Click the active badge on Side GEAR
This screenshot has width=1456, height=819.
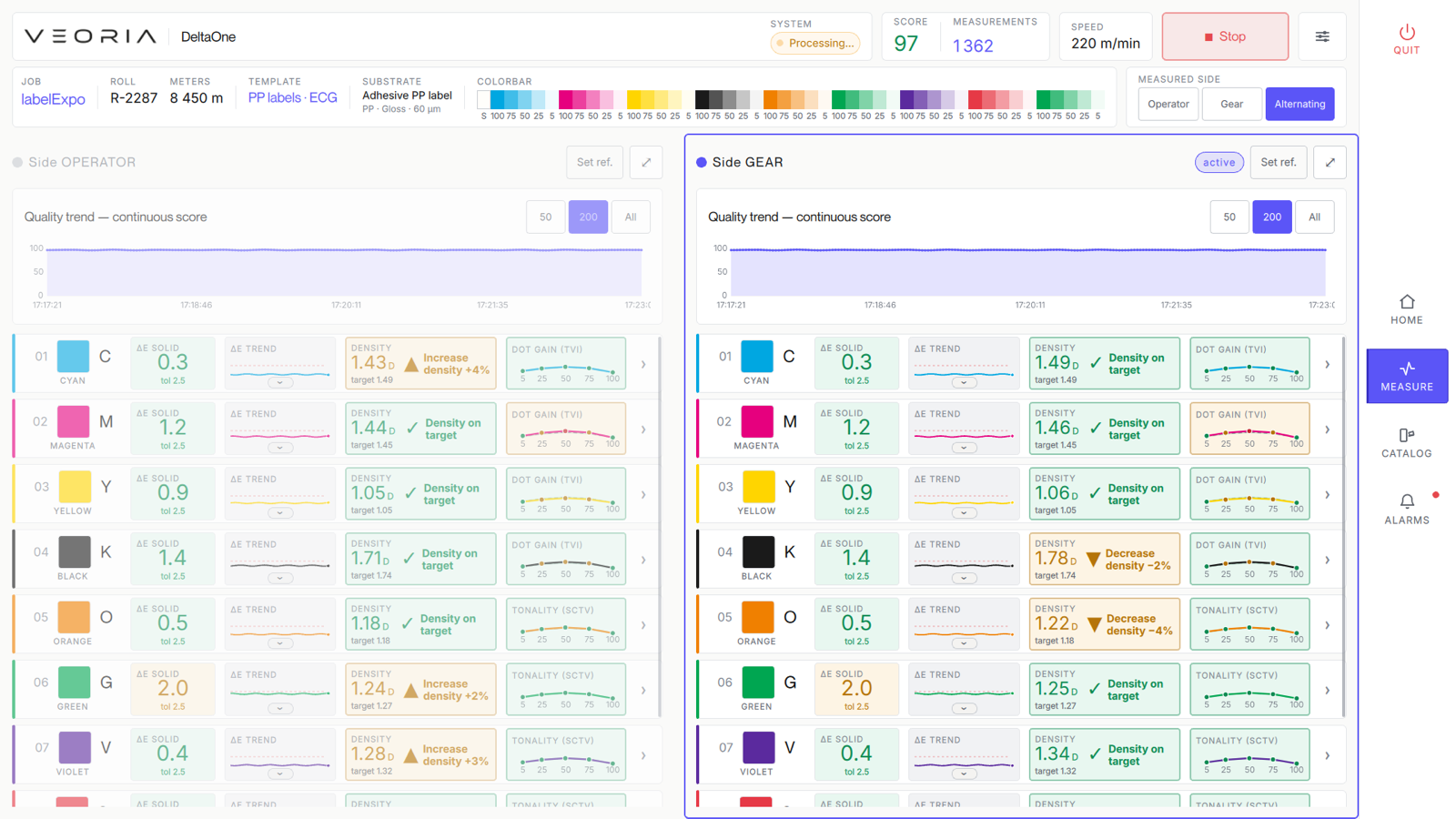pyautogui.click(x=1218, y=162)
